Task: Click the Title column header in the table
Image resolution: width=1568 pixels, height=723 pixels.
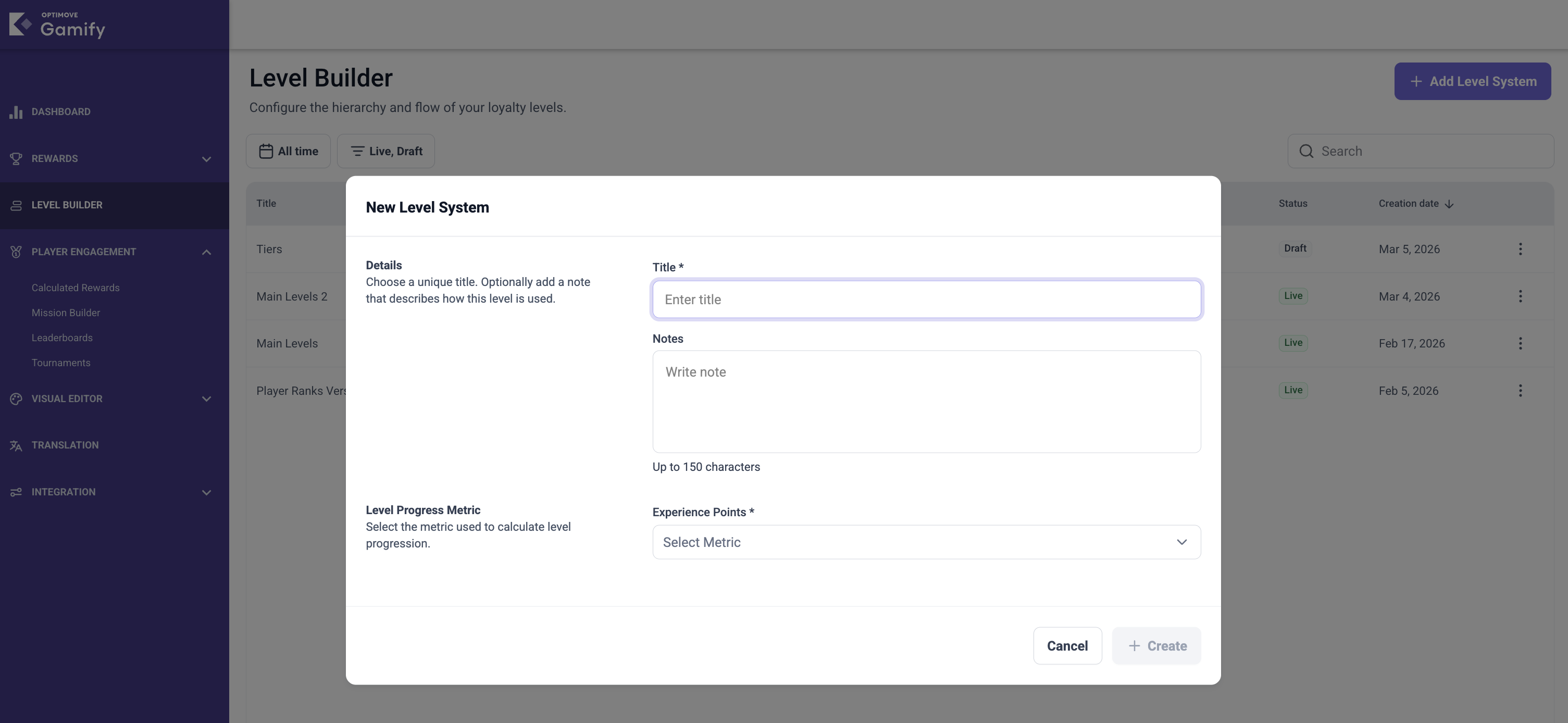Action: click(x=266, y=204)
